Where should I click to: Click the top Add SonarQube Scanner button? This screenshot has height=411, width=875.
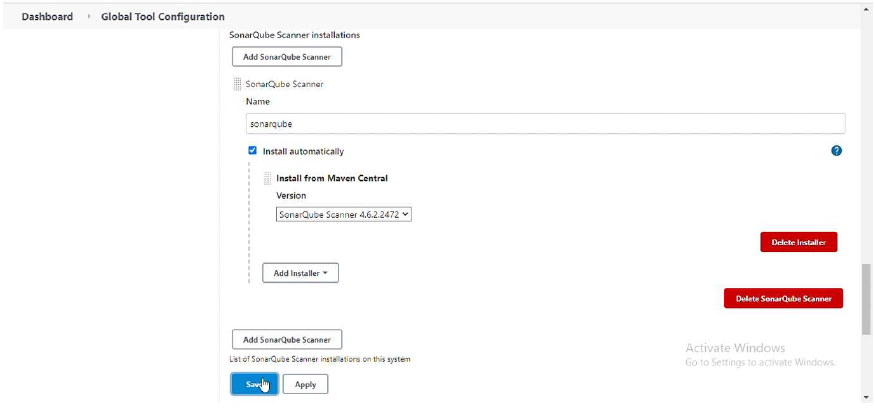tap(287, 57)
